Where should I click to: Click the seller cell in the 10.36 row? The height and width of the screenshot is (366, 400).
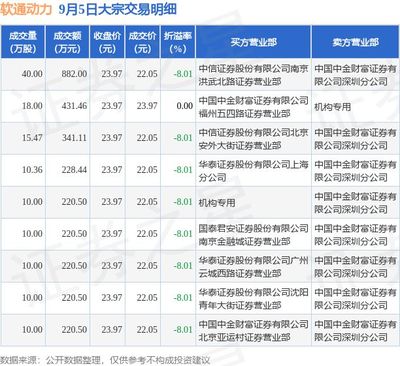[x=355, y=171]
